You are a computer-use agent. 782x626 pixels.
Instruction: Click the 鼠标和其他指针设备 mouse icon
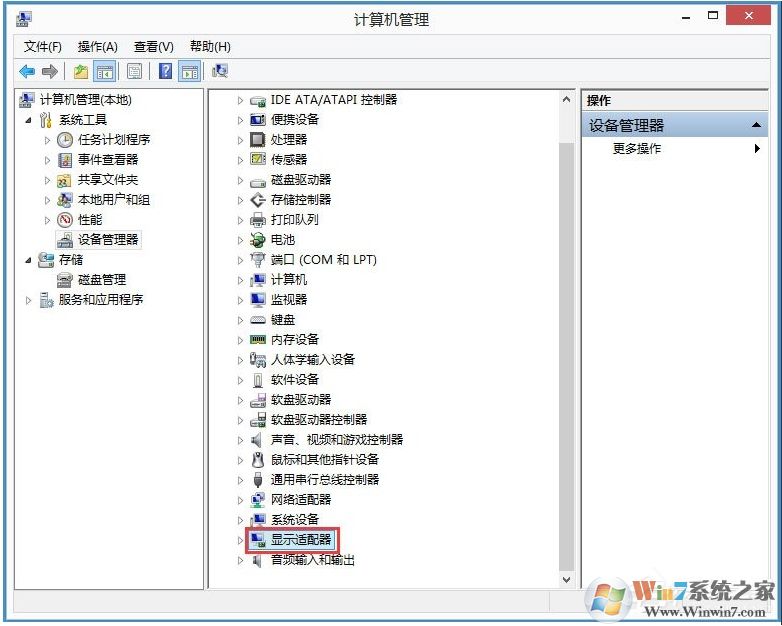257,460
